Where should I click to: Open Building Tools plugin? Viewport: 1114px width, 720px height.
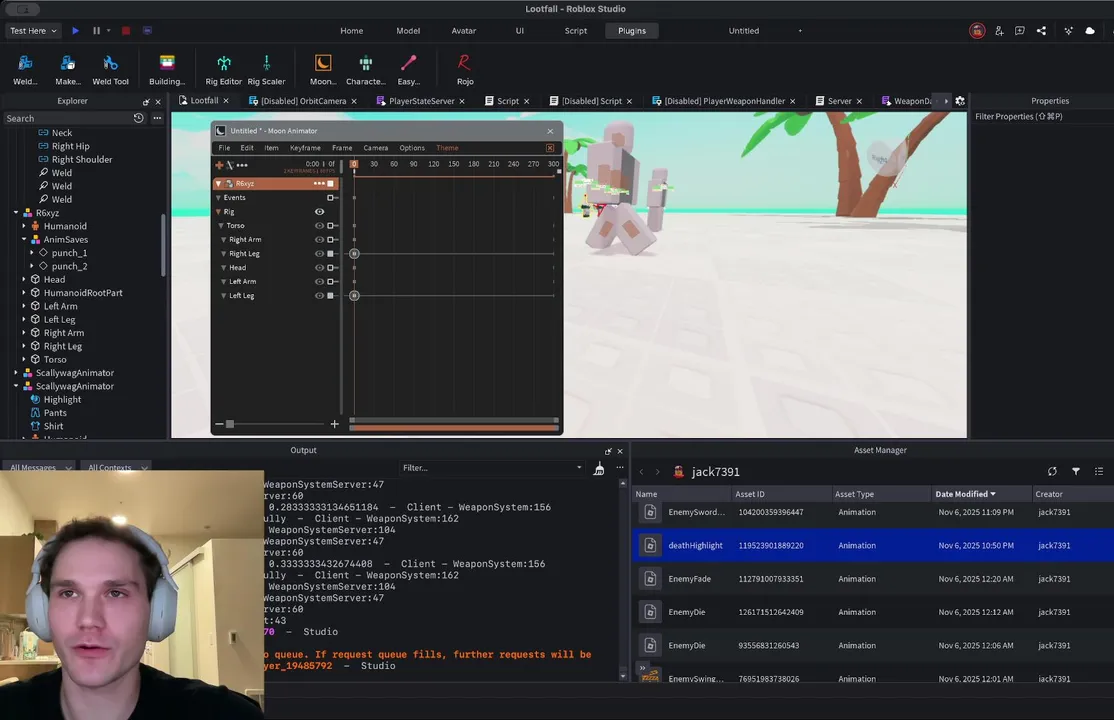click(x=167, y=70)
